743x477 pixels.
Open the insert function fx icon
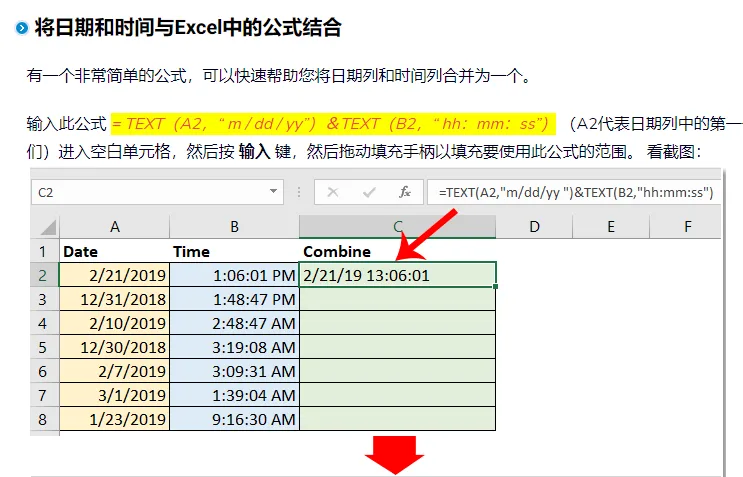point(404,192)
